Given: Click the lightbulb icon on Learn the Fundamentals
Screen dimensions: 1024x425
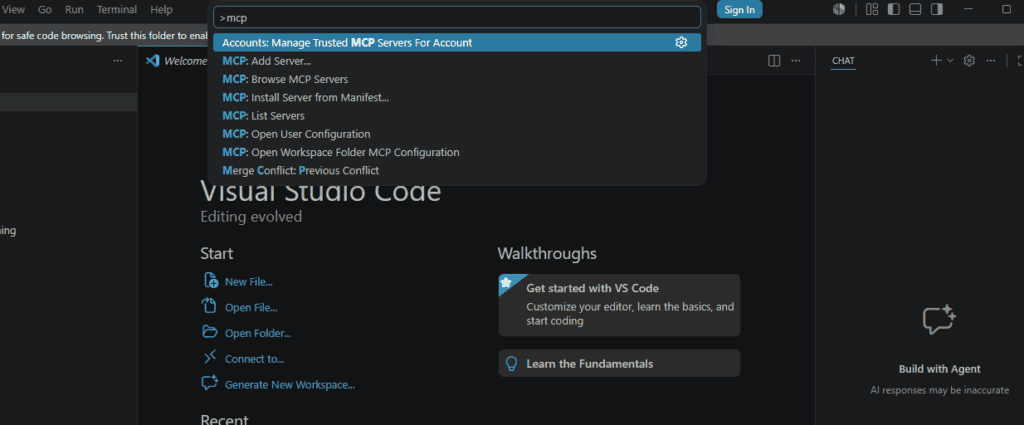Looking at the screenshot, I should 512,364.
